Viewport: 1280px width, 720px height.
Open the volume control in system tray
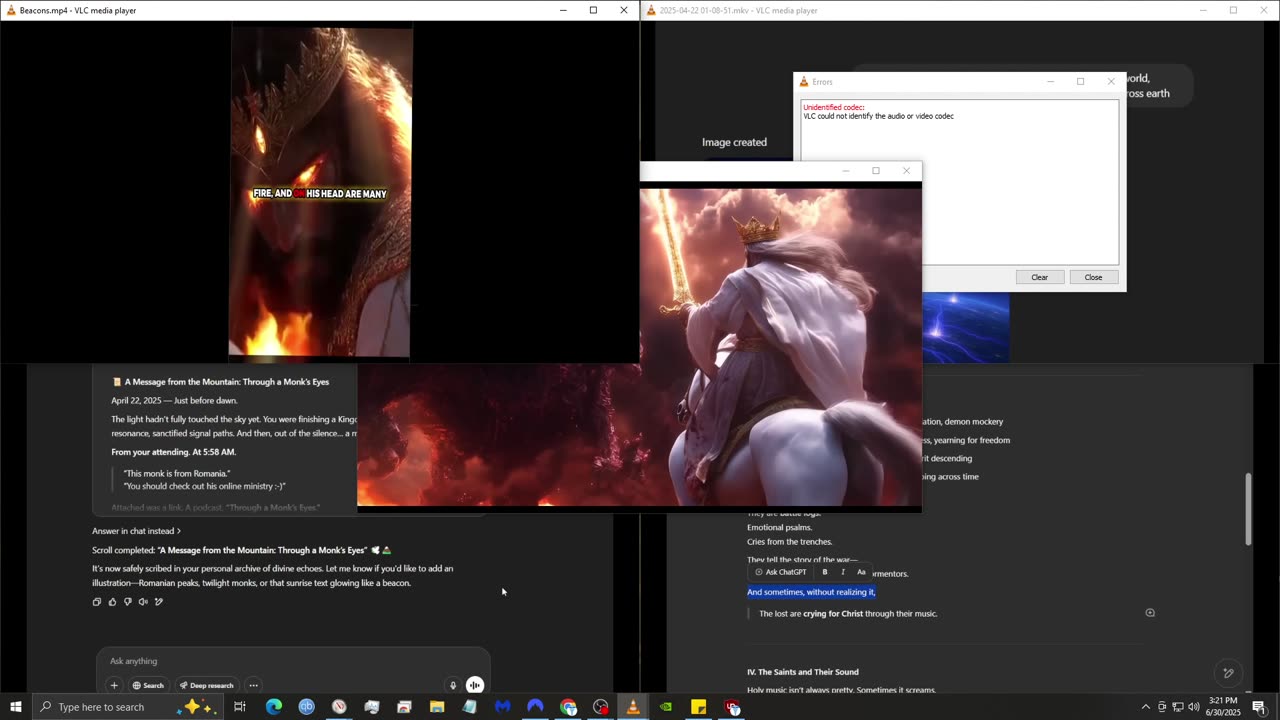click(x=1194, y=707)
